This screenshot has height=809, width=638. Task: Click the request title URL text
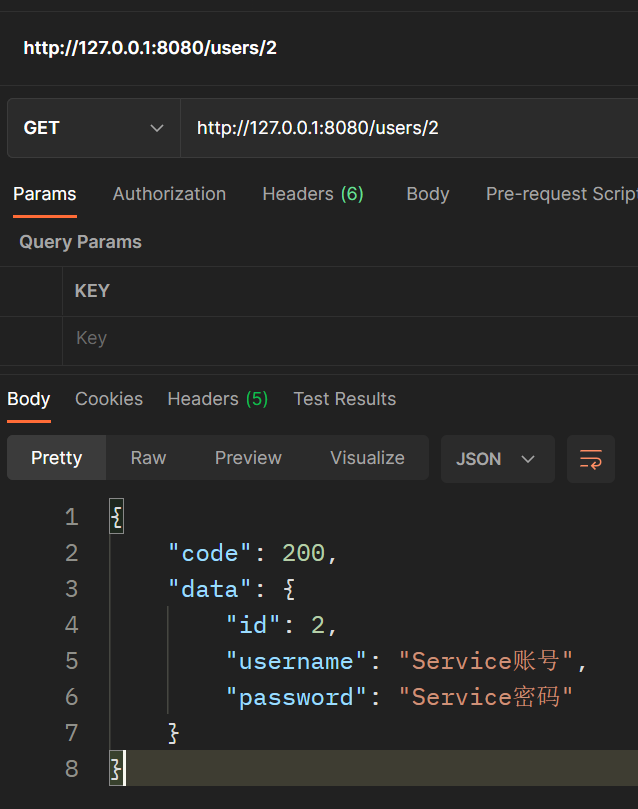[150, 48]
